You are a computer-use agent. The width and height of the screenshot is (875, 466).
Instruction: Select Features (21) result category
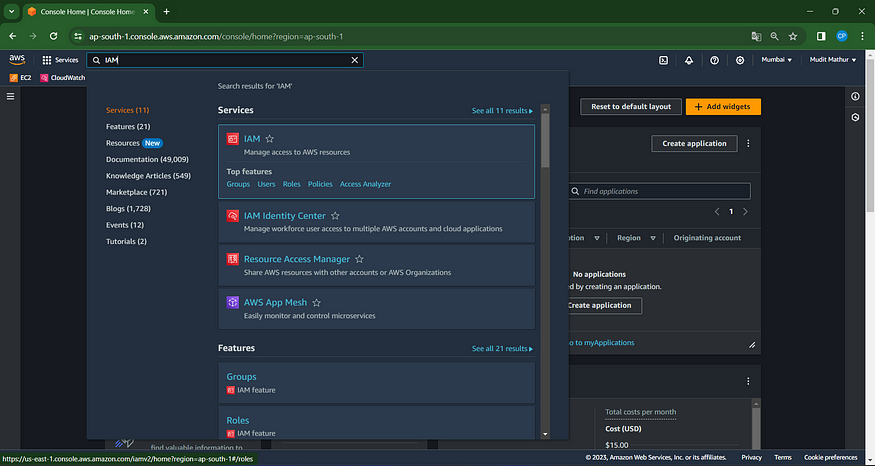128,127
